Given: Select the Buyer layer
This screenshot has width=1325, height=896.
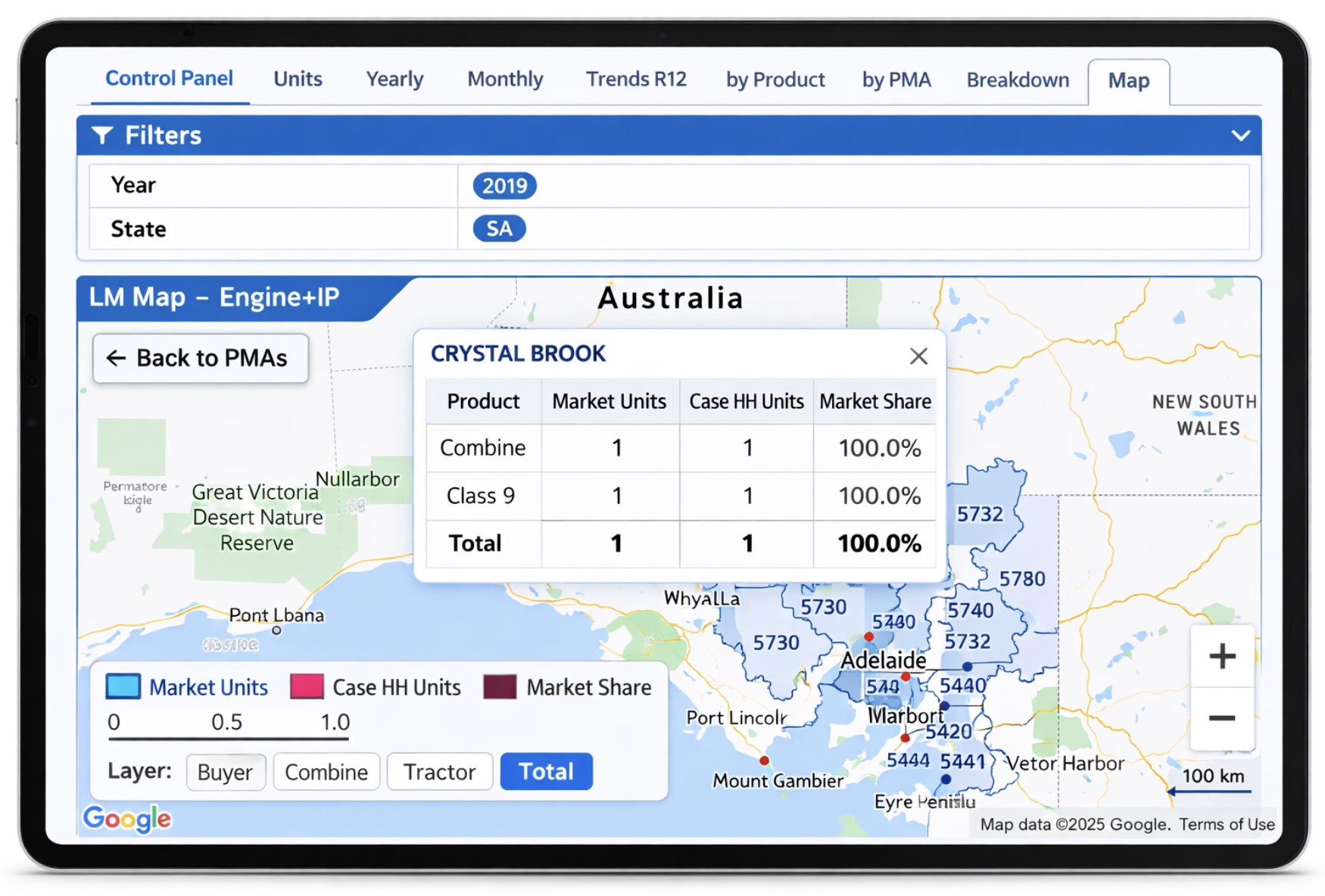Looking at the screenshot, I should tap(225, 772).
